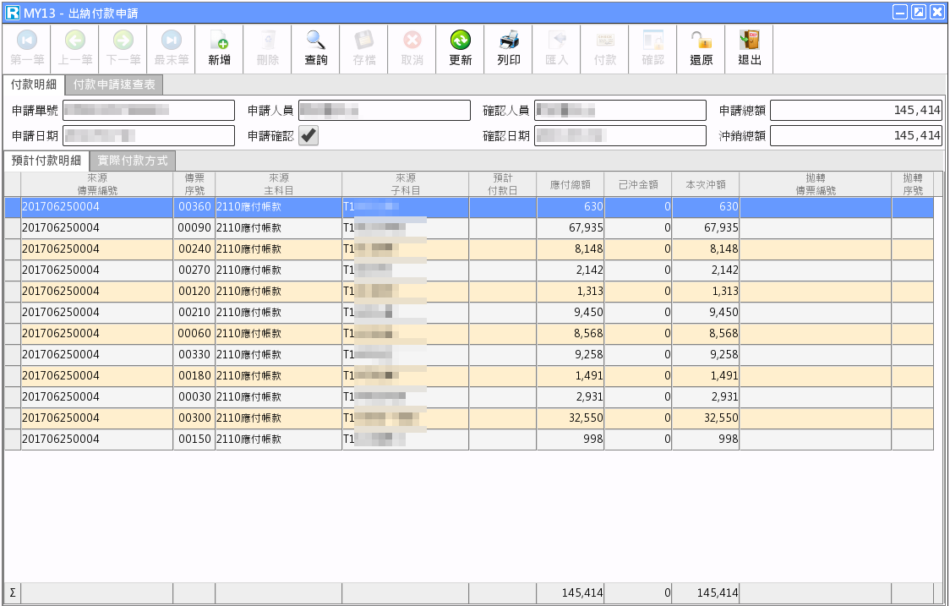Click the 確認 confirm toolbar icon
Image resolution: width=950 pixels, height=606 pixels.
[x=653, y=40]
